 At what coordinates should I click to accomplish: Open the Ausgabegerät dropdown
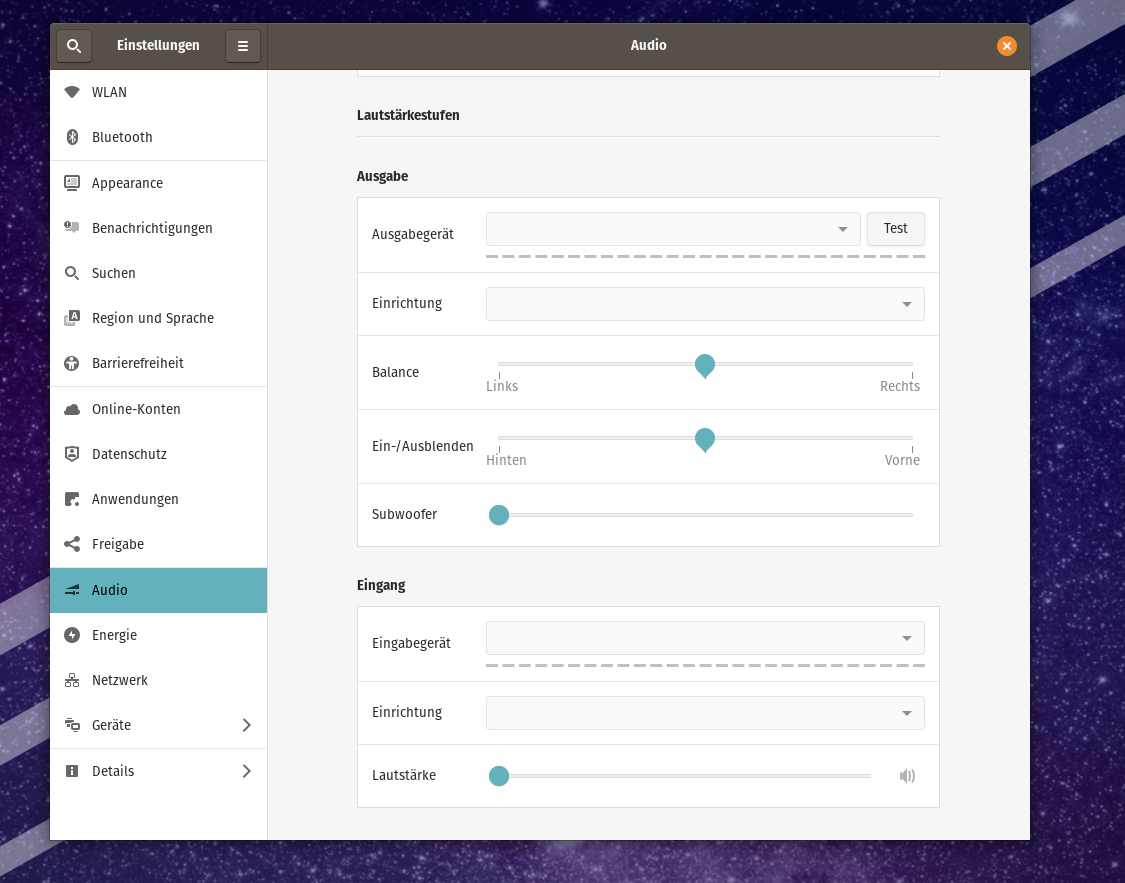point(673,229)
